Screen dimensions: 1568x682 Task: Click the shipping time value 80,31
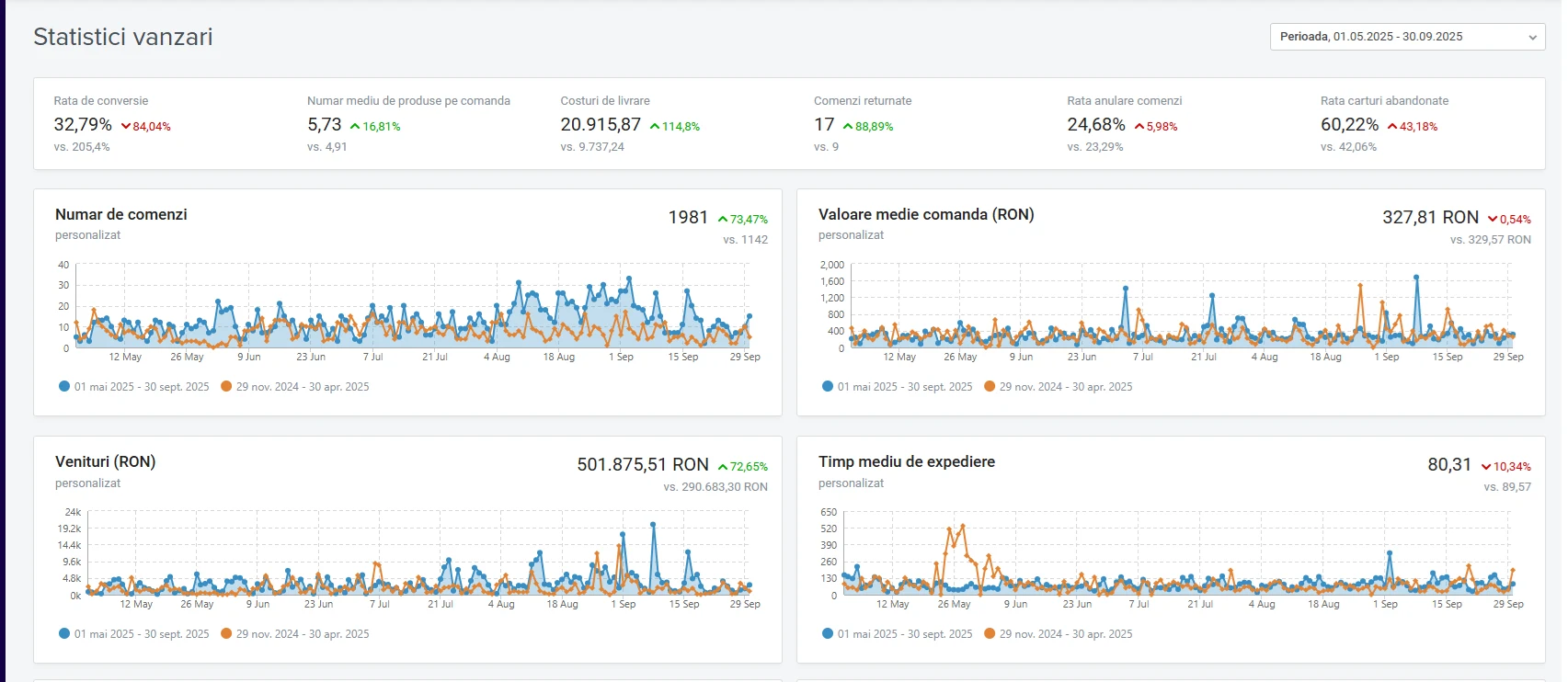click(x=1449, y=465)
